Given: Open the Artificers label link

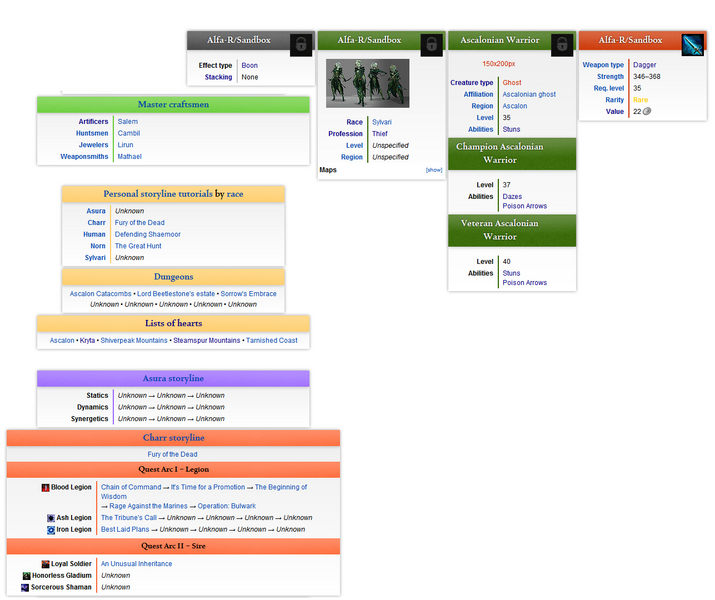Looking at the screenshot, I should (x=93, y=122).
